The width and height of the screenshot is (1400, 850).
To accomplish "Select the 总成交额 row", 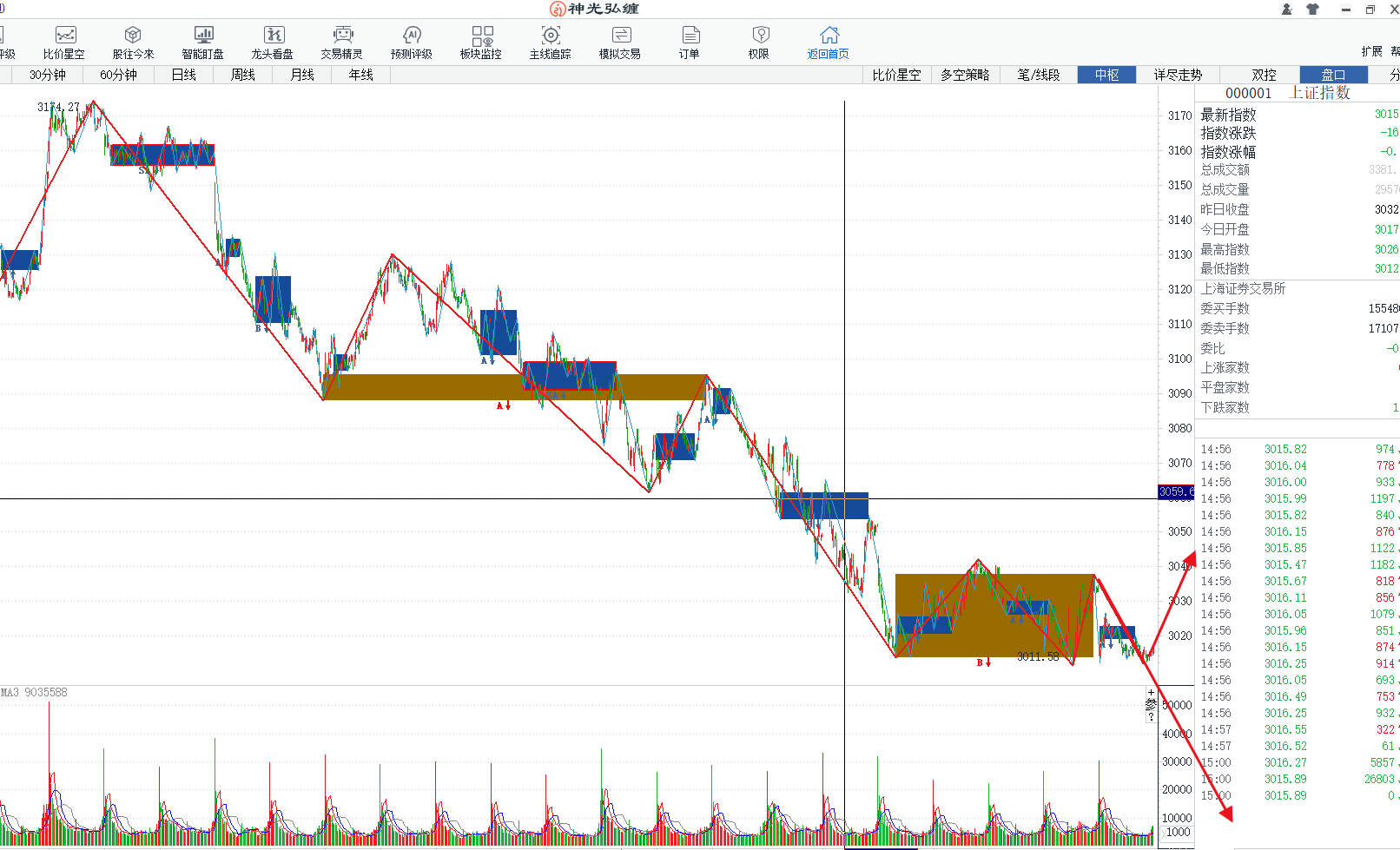I will pyautogui.click(x=1298, y=169).
